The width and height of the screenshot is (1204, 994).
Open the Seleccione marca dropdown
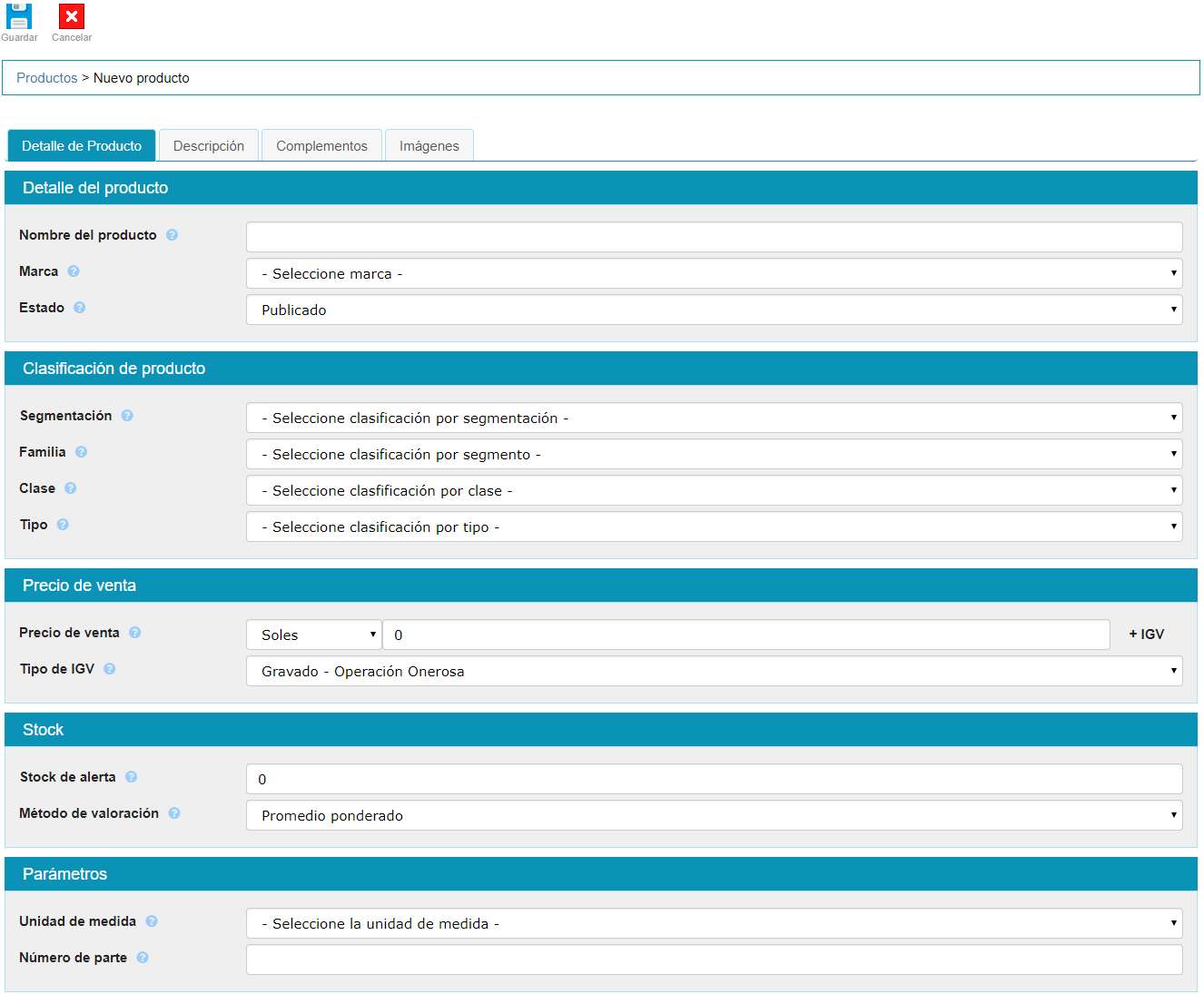pos(714,273)
